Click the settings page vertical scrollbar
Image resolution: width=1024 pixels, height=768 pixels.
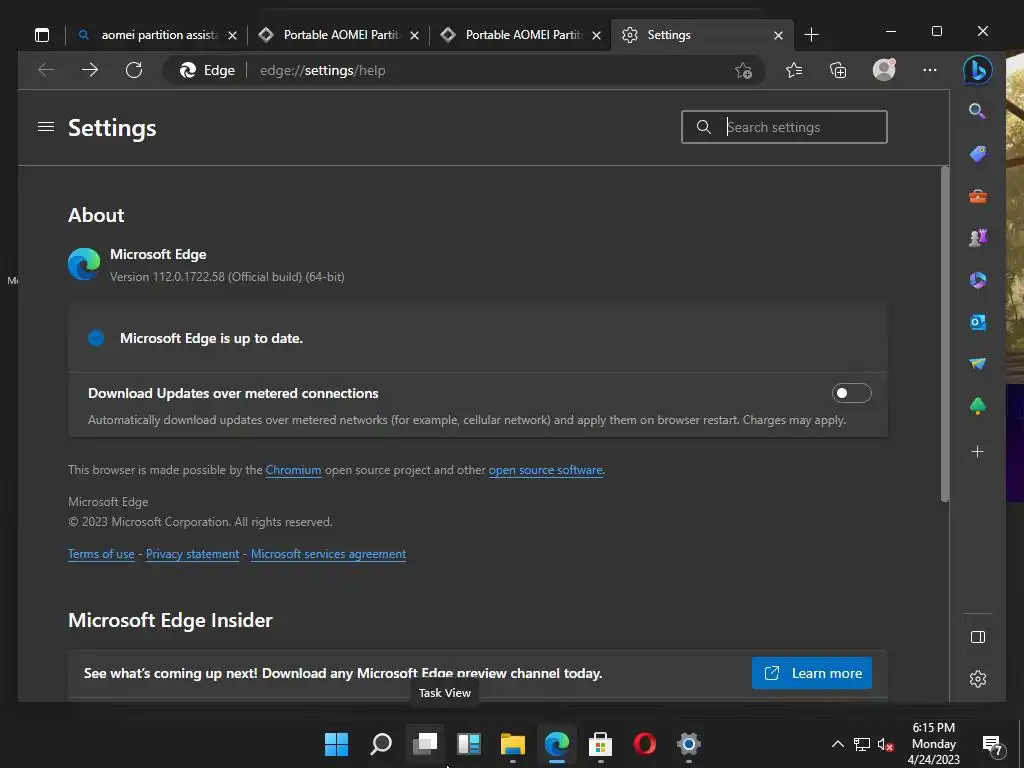pyautogui.click(x=944, y=334)
